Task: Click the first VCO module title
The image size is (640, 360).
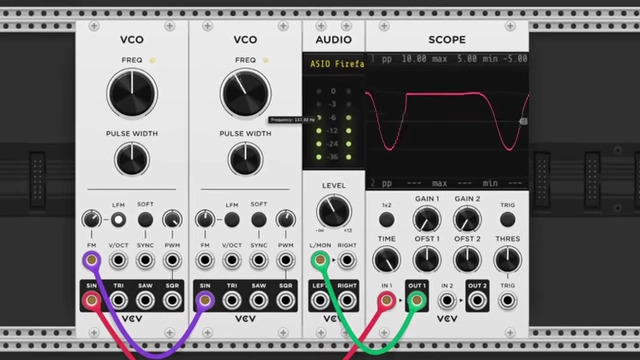Action: [132, 40]
